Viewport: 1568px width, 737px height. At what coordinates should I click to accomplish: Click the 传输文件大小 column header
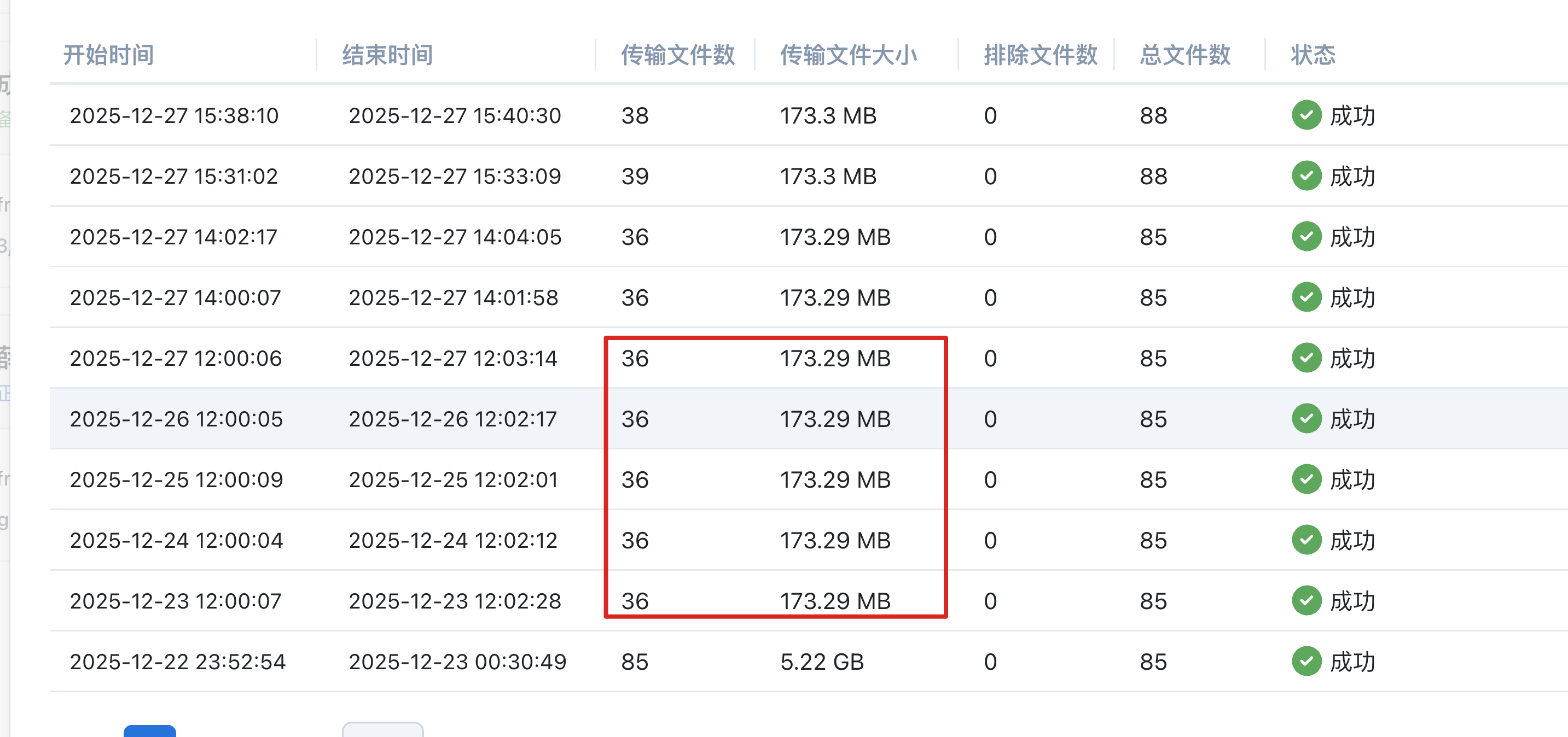[x=848, y=55]
